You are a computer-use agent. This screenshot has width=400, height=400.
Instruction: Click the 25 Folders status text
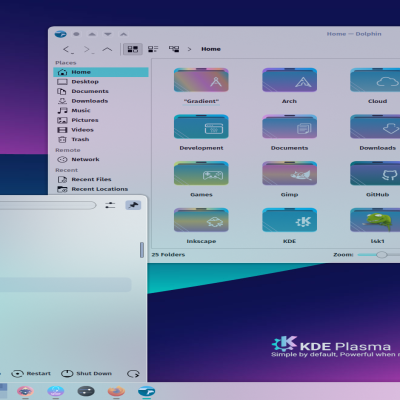168,255
